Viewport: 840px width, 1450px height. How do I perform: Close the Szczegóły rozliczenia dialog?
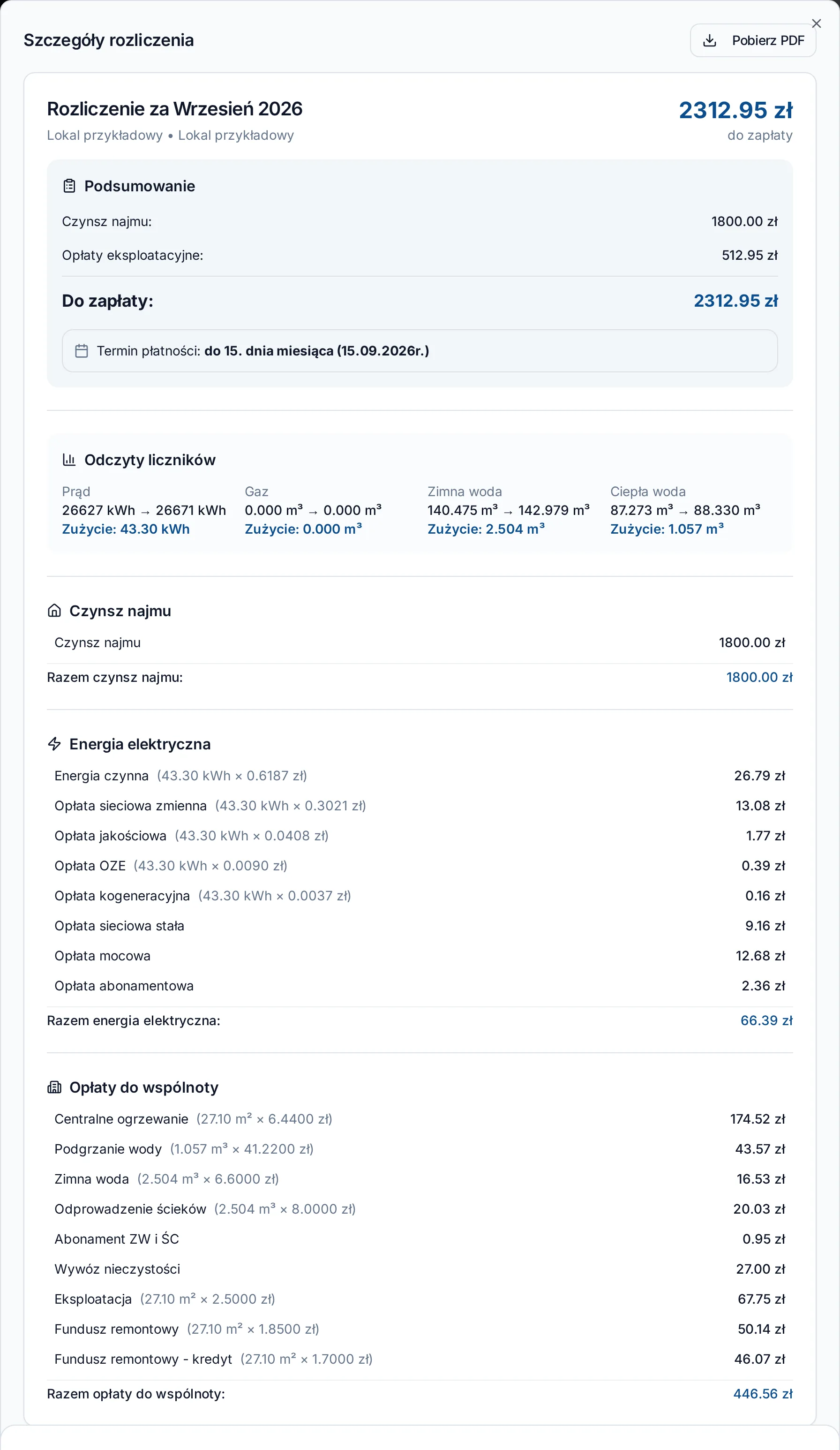[x=816, y=23]
